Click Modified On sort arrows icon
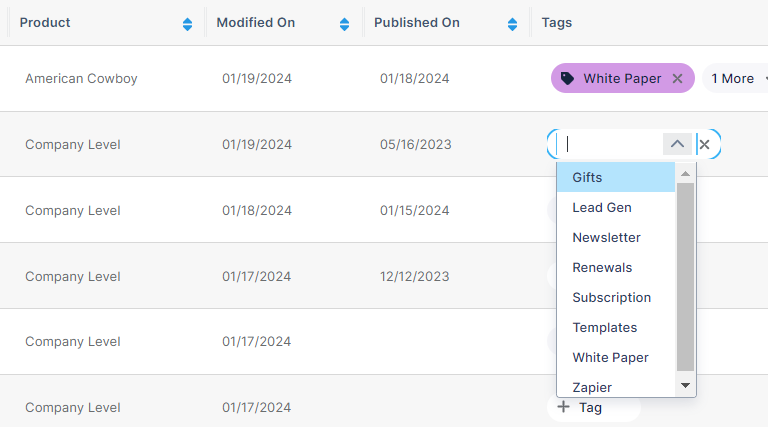768x427 pixels. [345, 24]
